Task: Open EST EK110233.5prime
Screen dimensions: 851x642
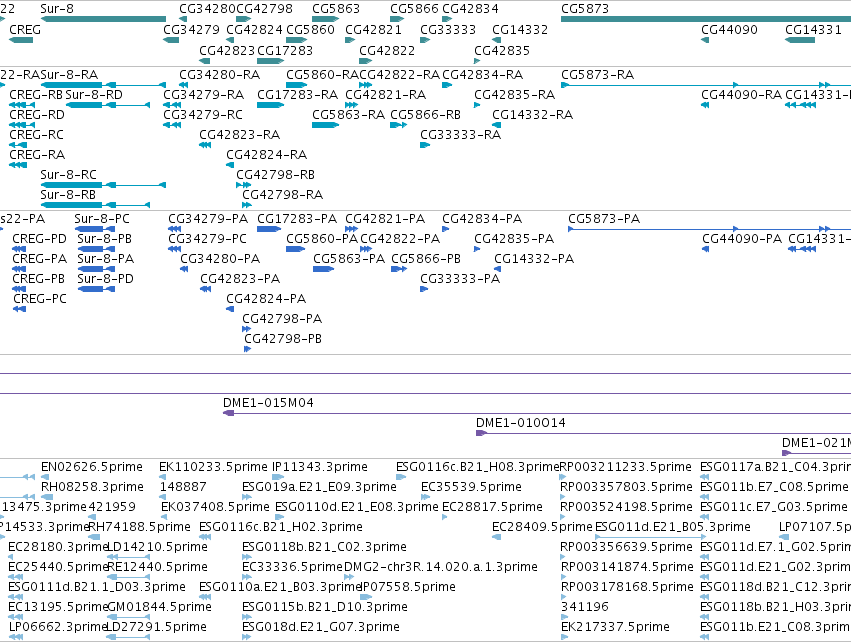Action: (x=213, y=467)
